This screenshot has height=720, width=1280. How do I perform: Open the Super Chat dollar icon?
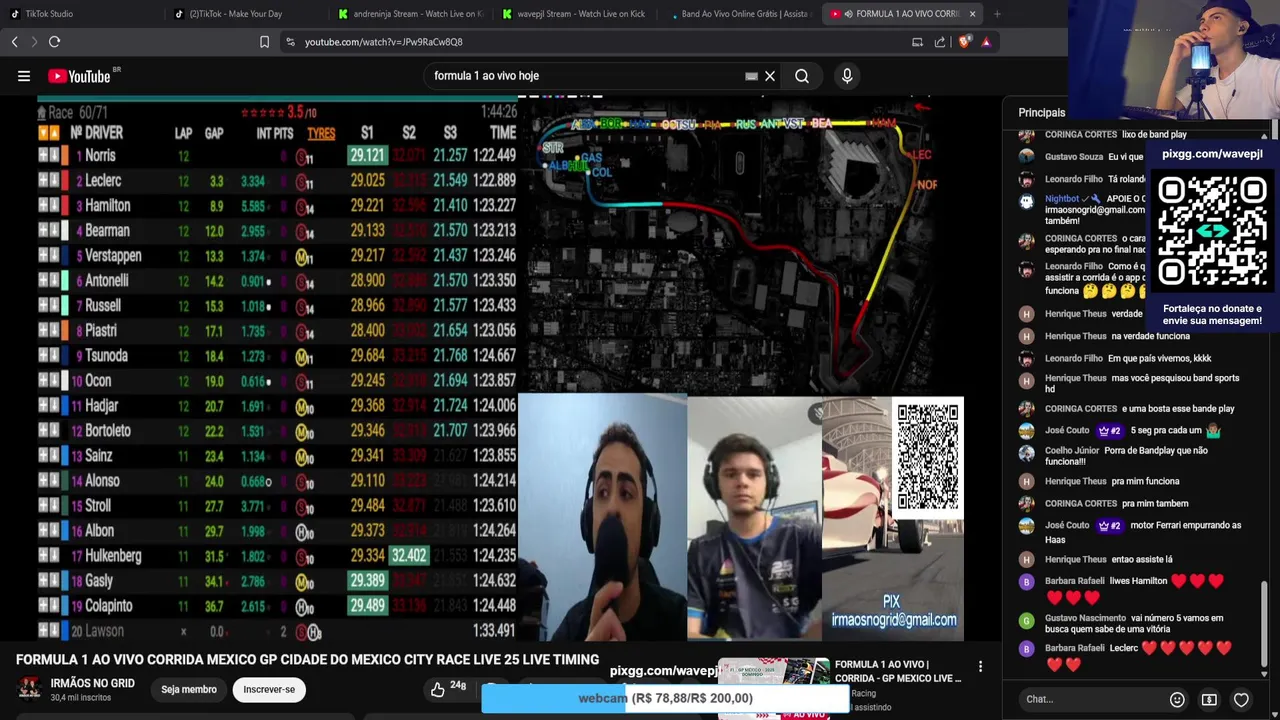(x=1209, y=699)
